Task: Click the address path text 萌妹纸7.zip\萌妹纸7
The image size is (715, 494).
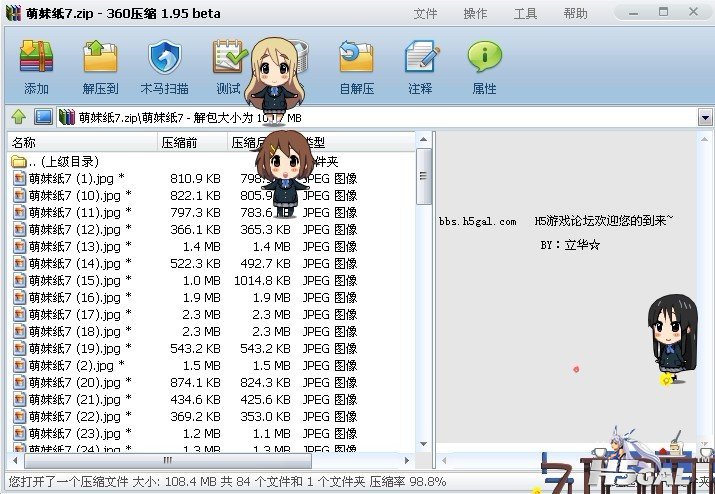Action: [x=131, y=118]
